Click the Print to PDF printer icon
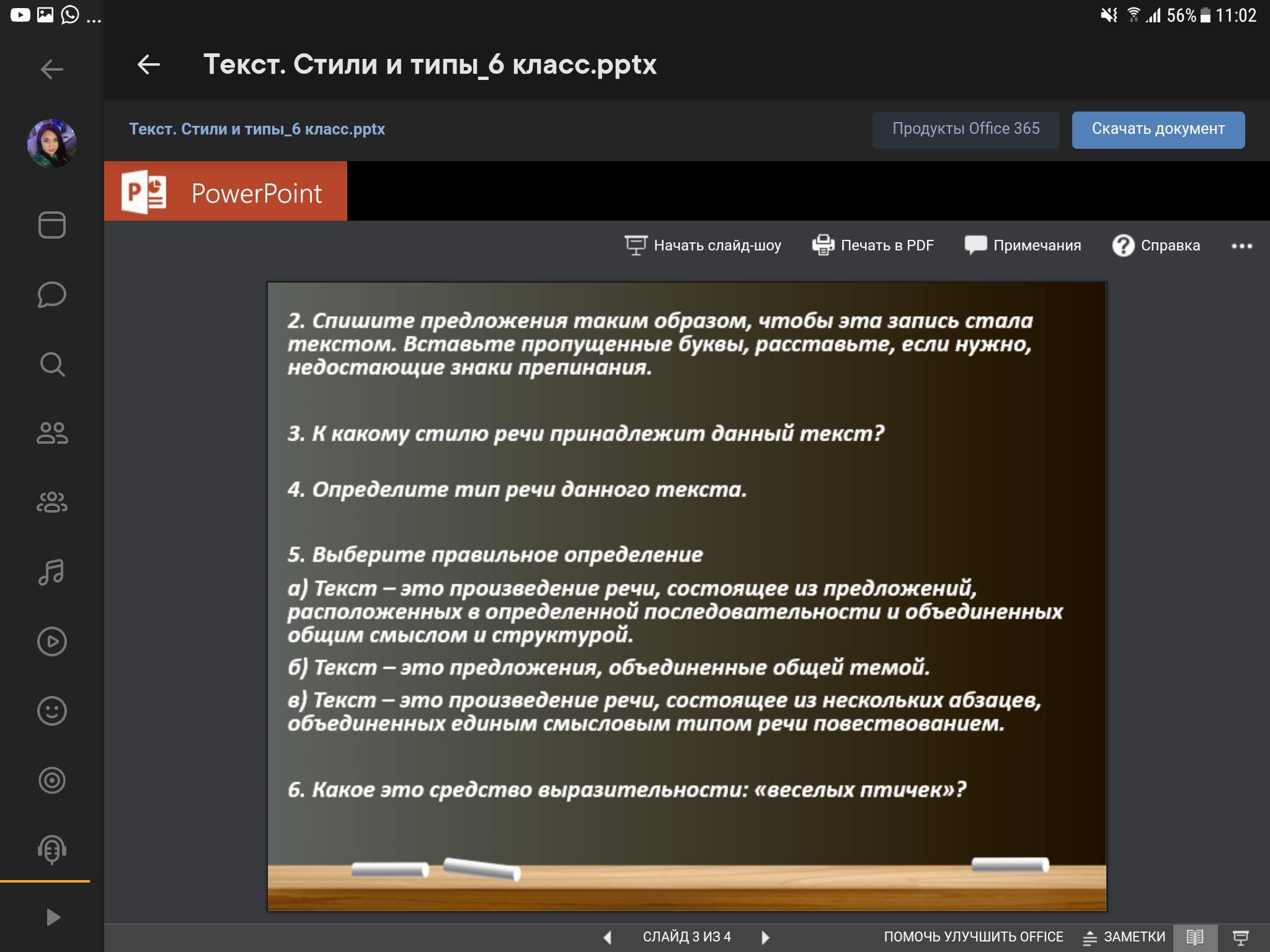This screenshot has height=952, width=1270. pos(823,245)
